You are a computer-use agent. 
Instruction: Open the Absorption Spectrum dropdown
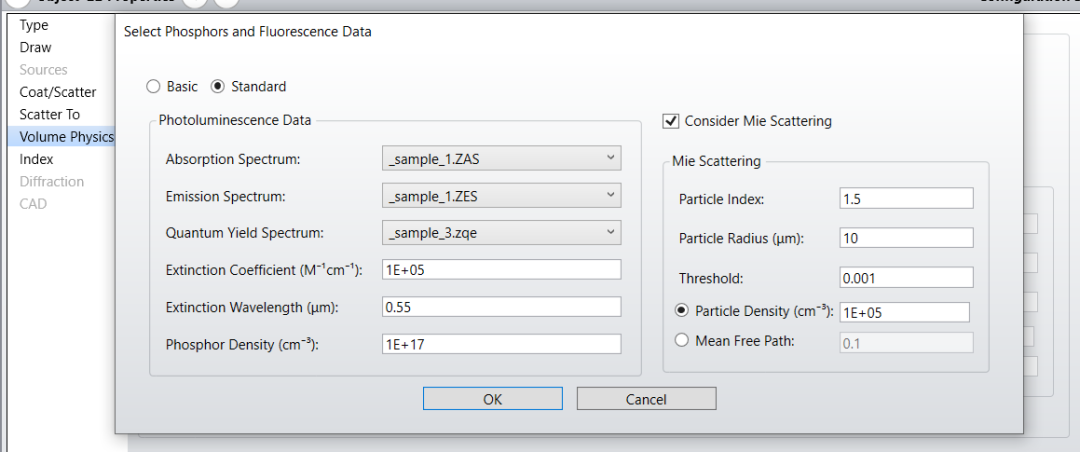click(x=501, y=158)
